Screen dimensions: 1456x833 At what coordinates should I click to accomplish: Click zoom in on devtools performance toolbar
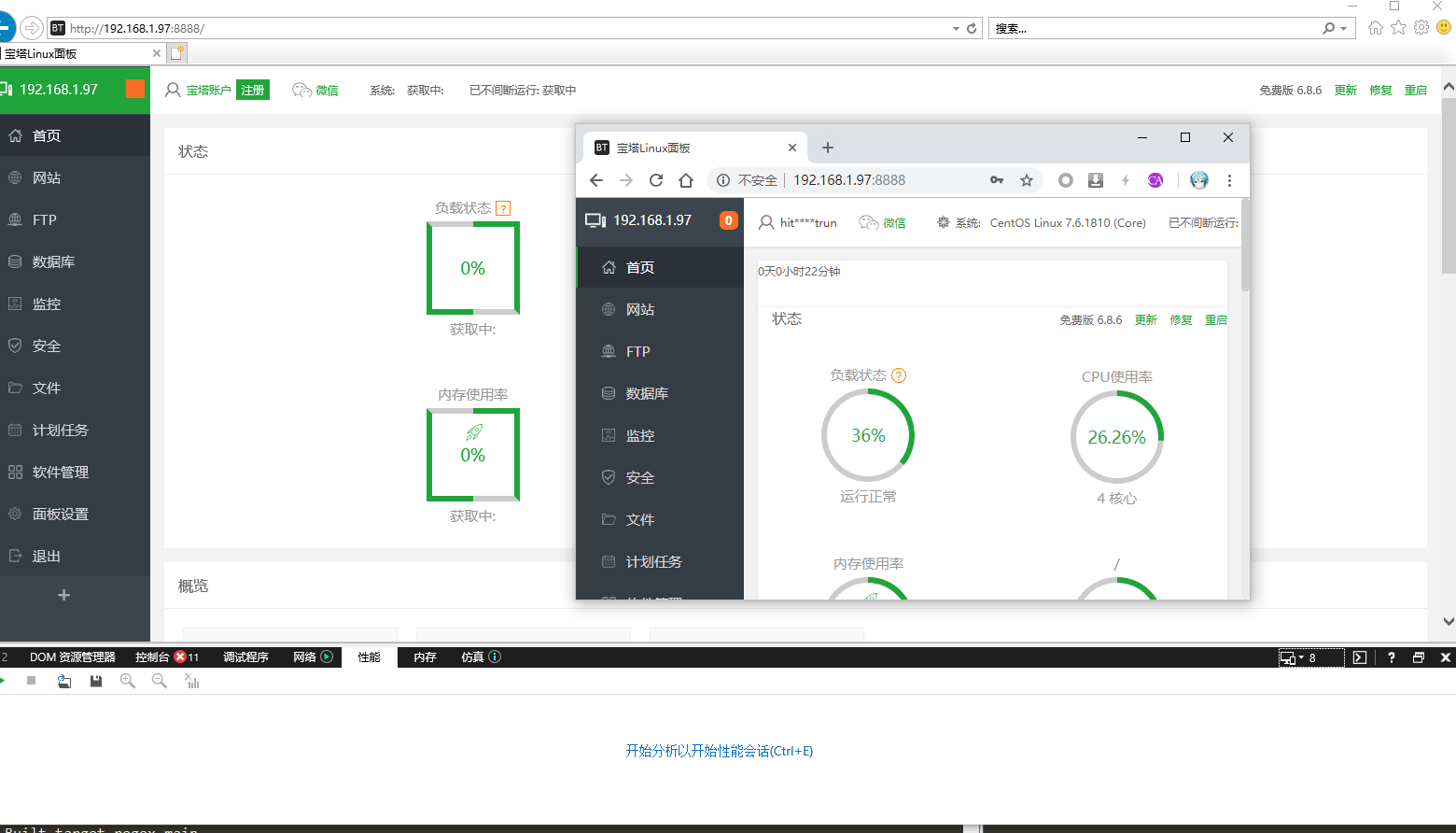pos(128,682)
